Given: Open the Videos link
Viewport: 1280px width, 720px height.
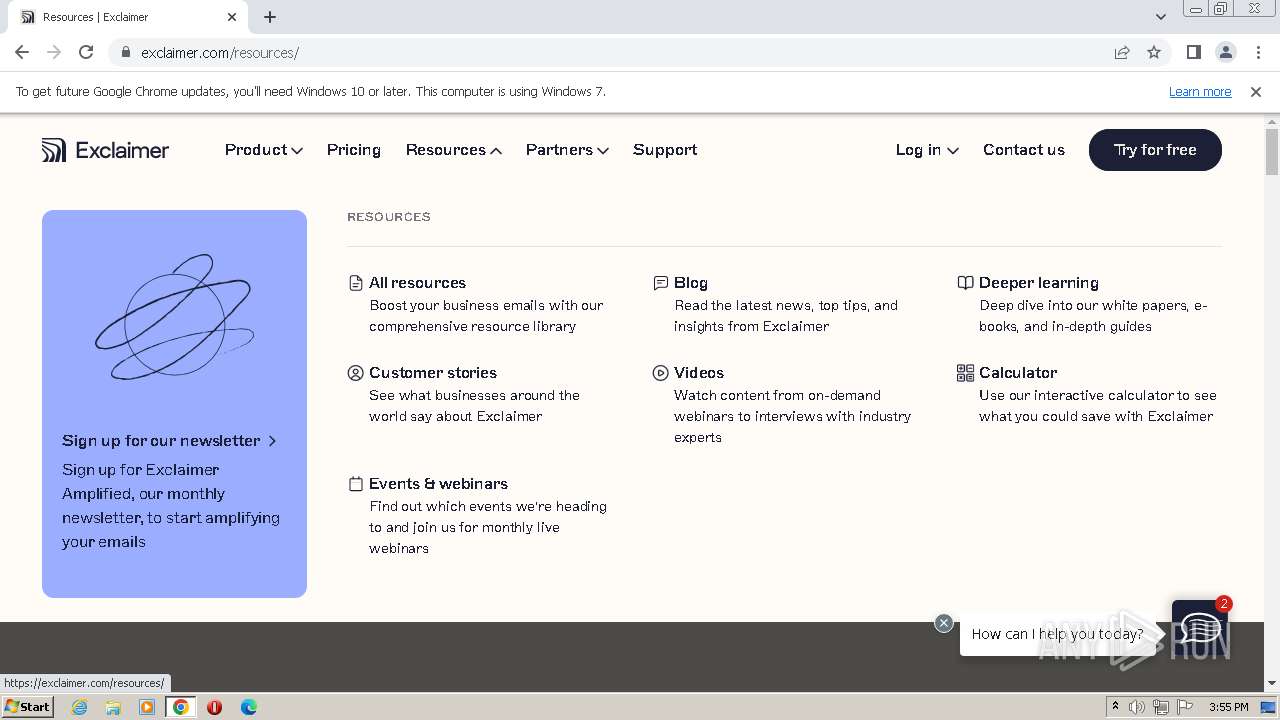Looking at the screenshot, I should pos(699,373).
